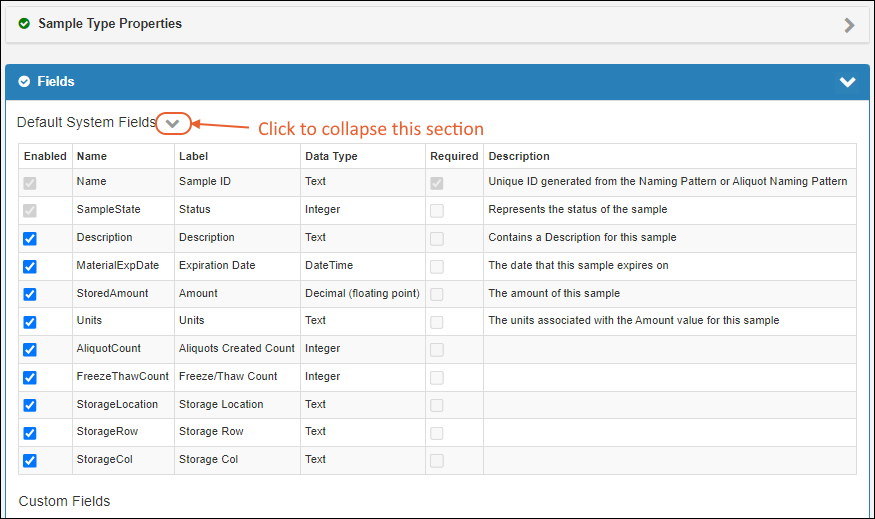Expand the Sample Type Properties panel arrow

click(849, 25)
